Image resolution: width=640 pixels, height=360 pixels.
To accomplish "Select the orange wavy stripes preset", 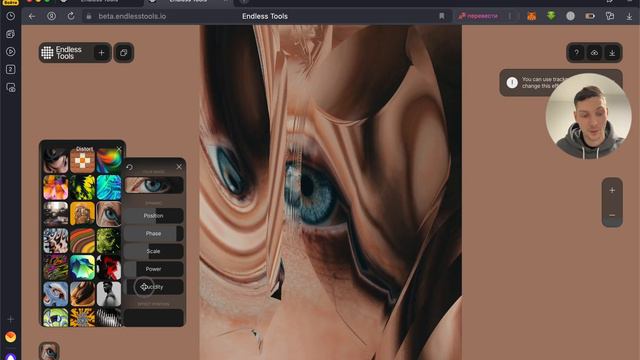I will click(x=82, y=240).
